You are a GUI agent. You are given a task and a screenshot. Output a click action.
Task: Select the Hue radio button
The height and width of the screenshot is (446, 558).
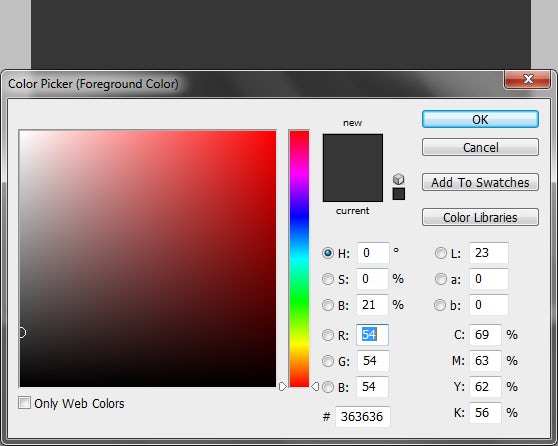(x=327, y=253)
